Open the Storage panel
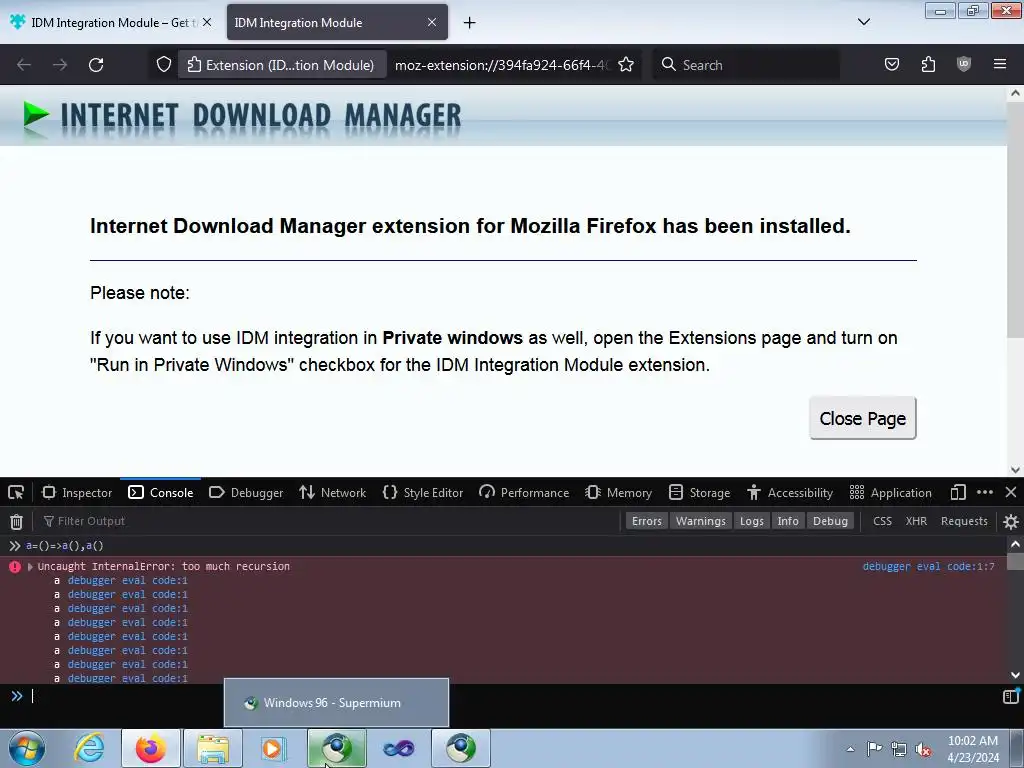The image size is (1024, 768). (x=699, y=492)
